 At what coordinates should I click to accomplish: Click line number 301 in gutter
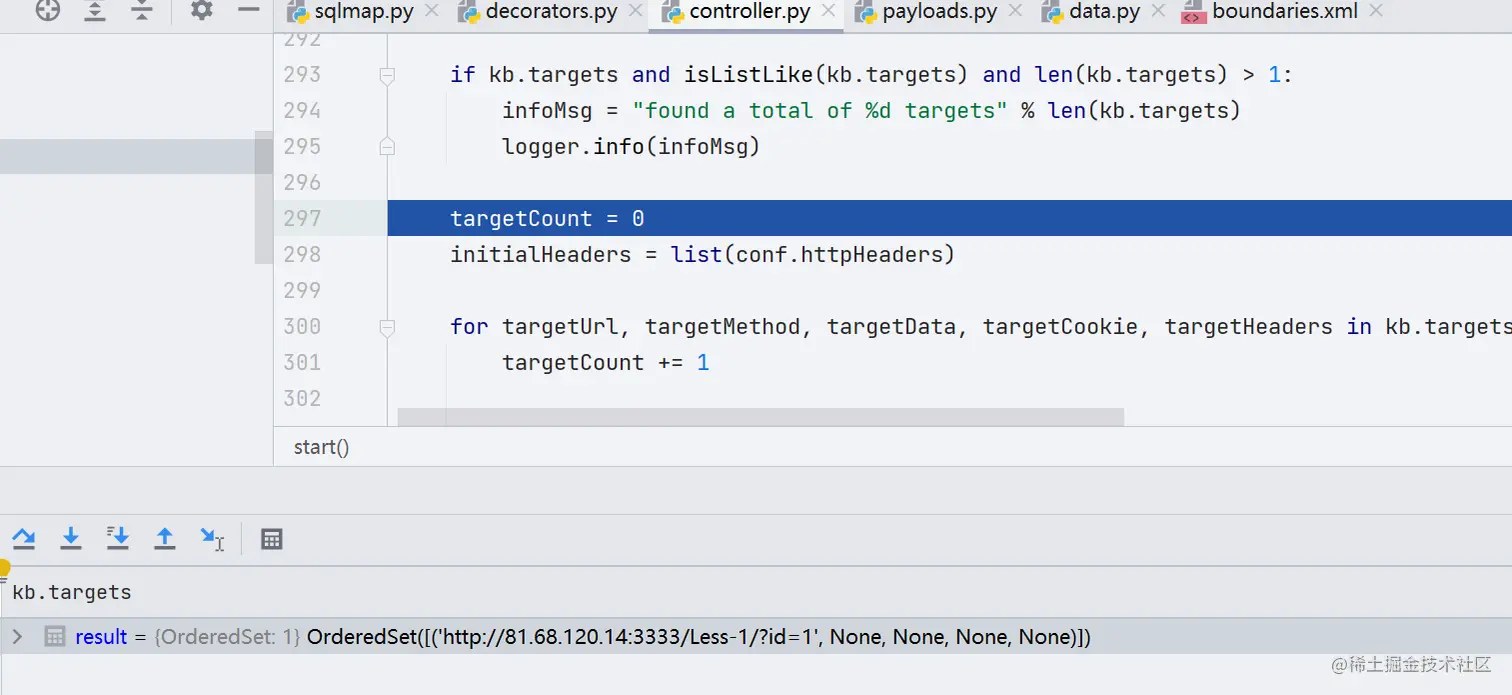(302, 362)
